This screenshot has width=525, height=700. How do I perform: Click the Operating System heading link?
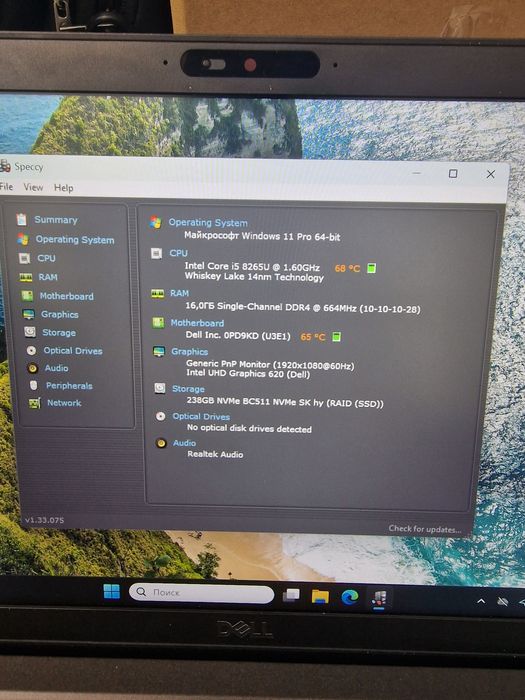(x=208, y=222)
